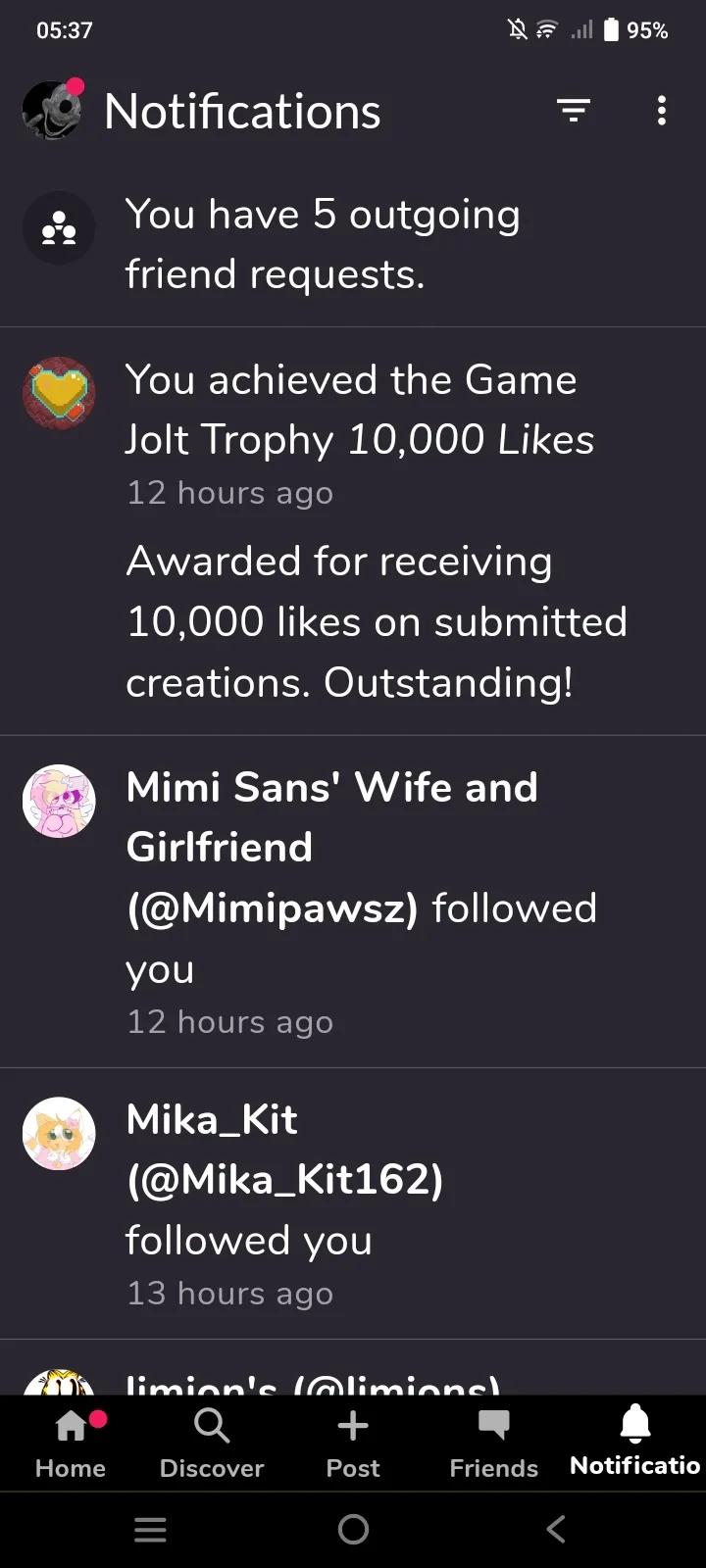Switch to the Discover tab
Viewport: 706px width, 1568px height.
point(212,1443)
